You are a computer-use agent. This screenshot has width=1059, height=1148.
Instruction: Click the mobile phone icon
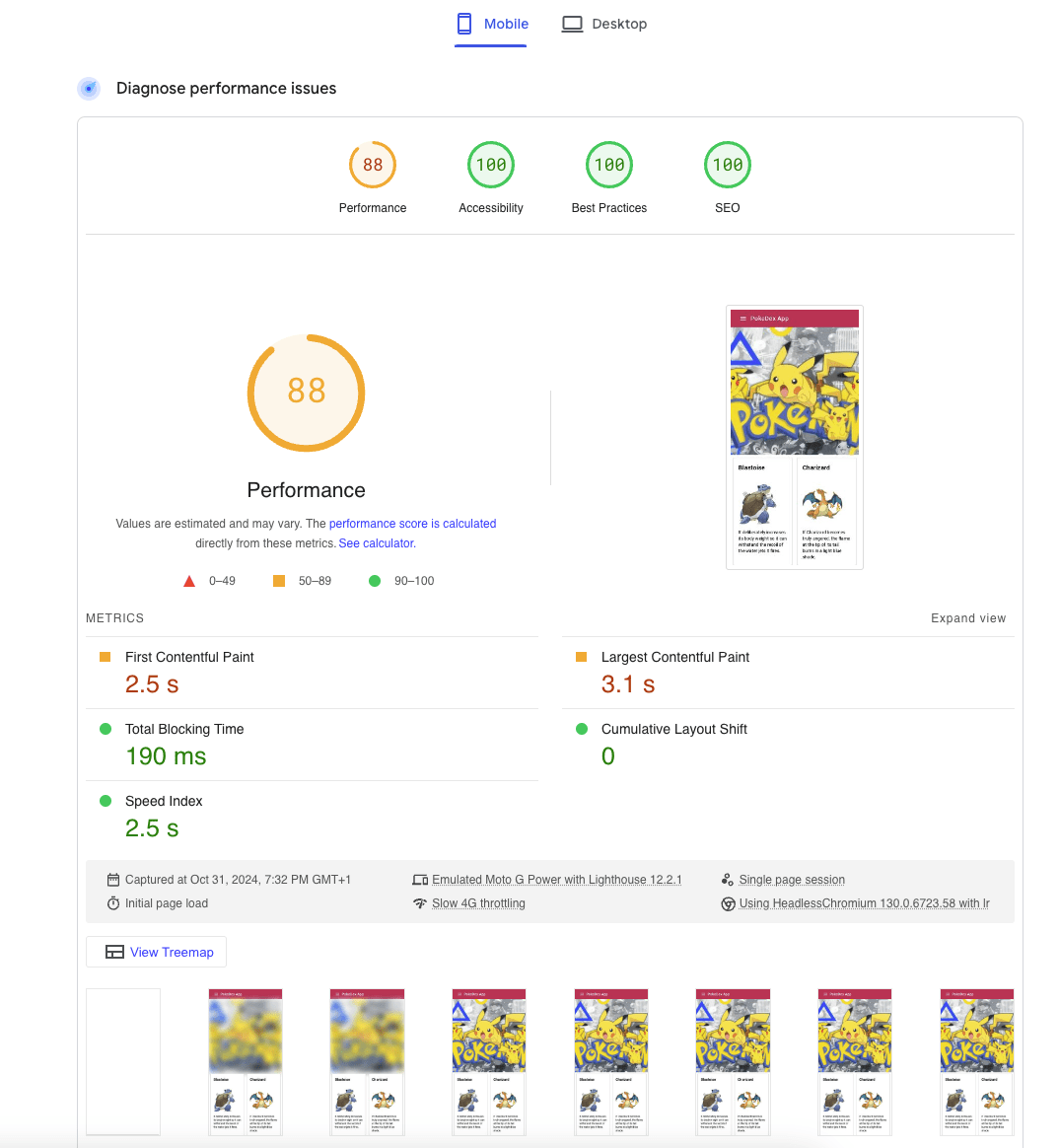click(464, 24)
